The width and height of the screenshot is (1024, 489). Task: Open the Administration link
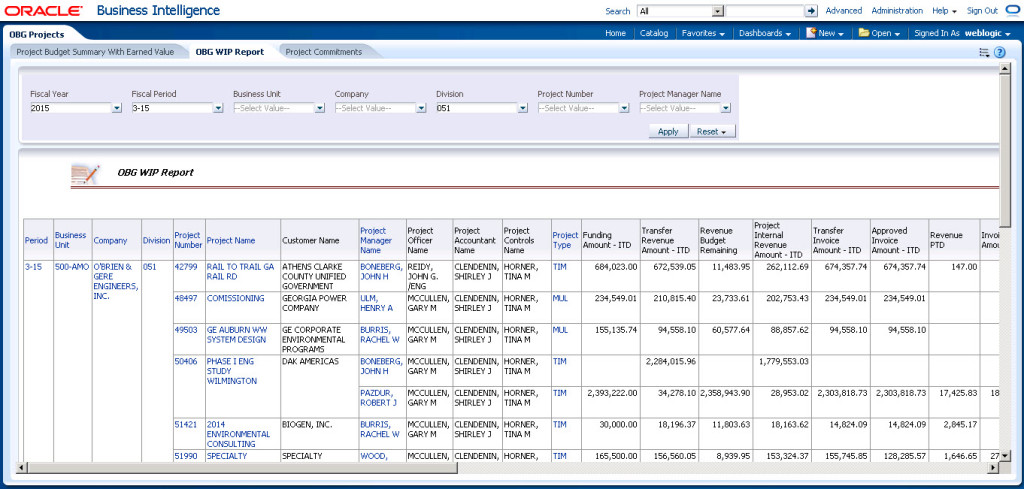(x=897, y=11)
